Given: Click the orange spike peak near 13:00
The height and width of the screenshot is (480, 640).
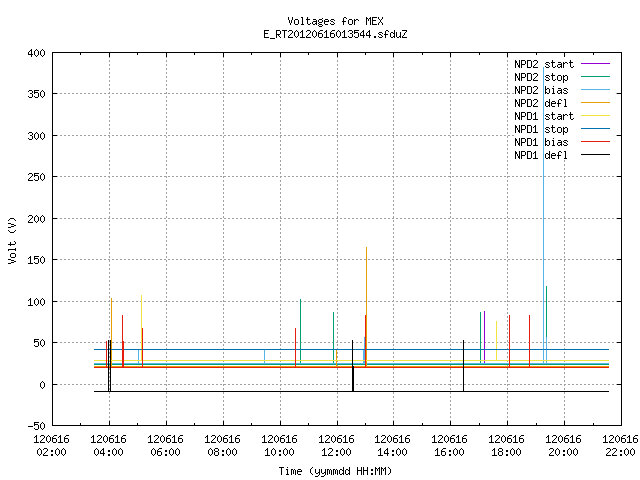Looking at the screenshot, I should click(x=367, y=247).
